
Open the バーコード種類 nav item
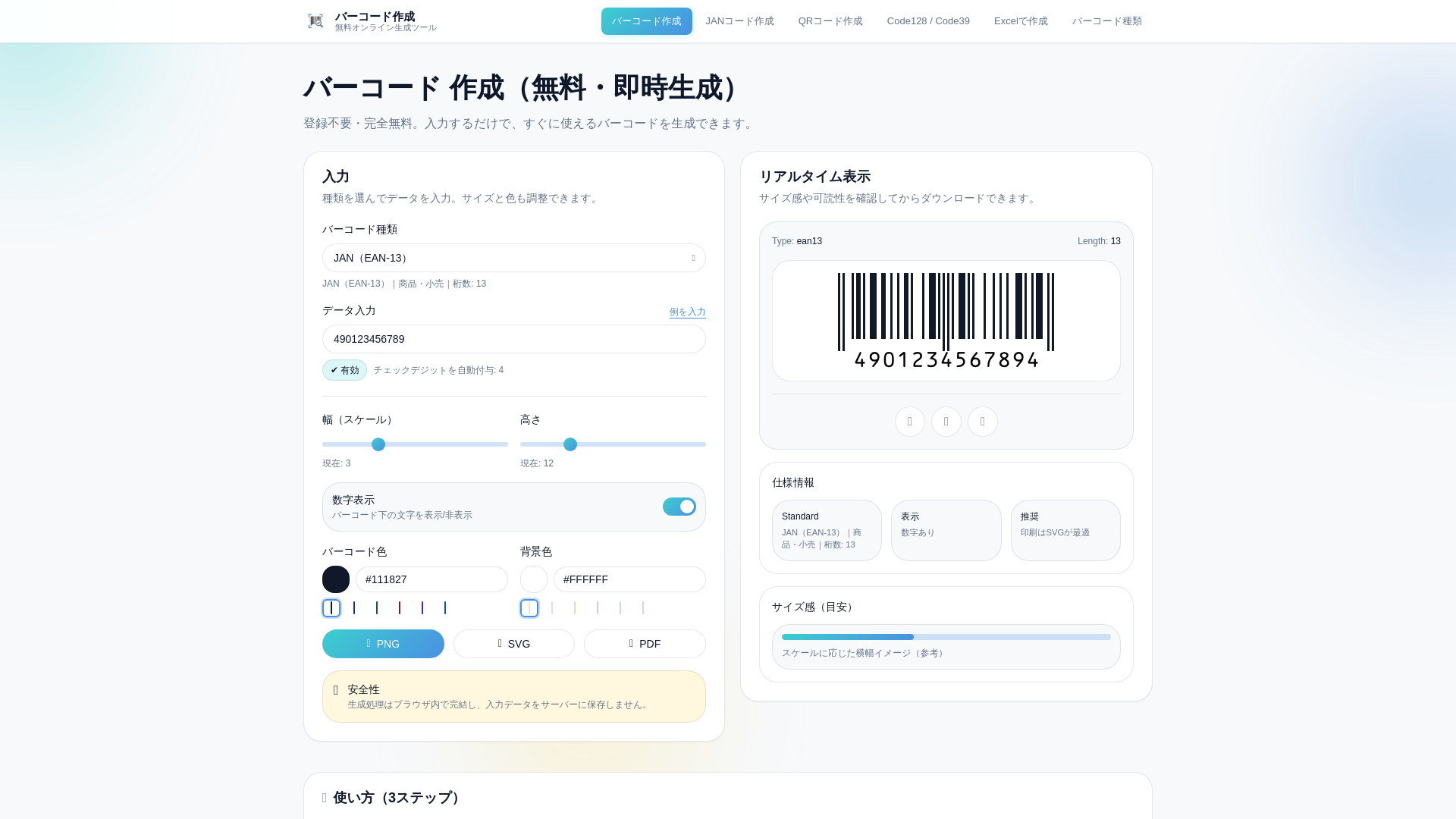1106,21
